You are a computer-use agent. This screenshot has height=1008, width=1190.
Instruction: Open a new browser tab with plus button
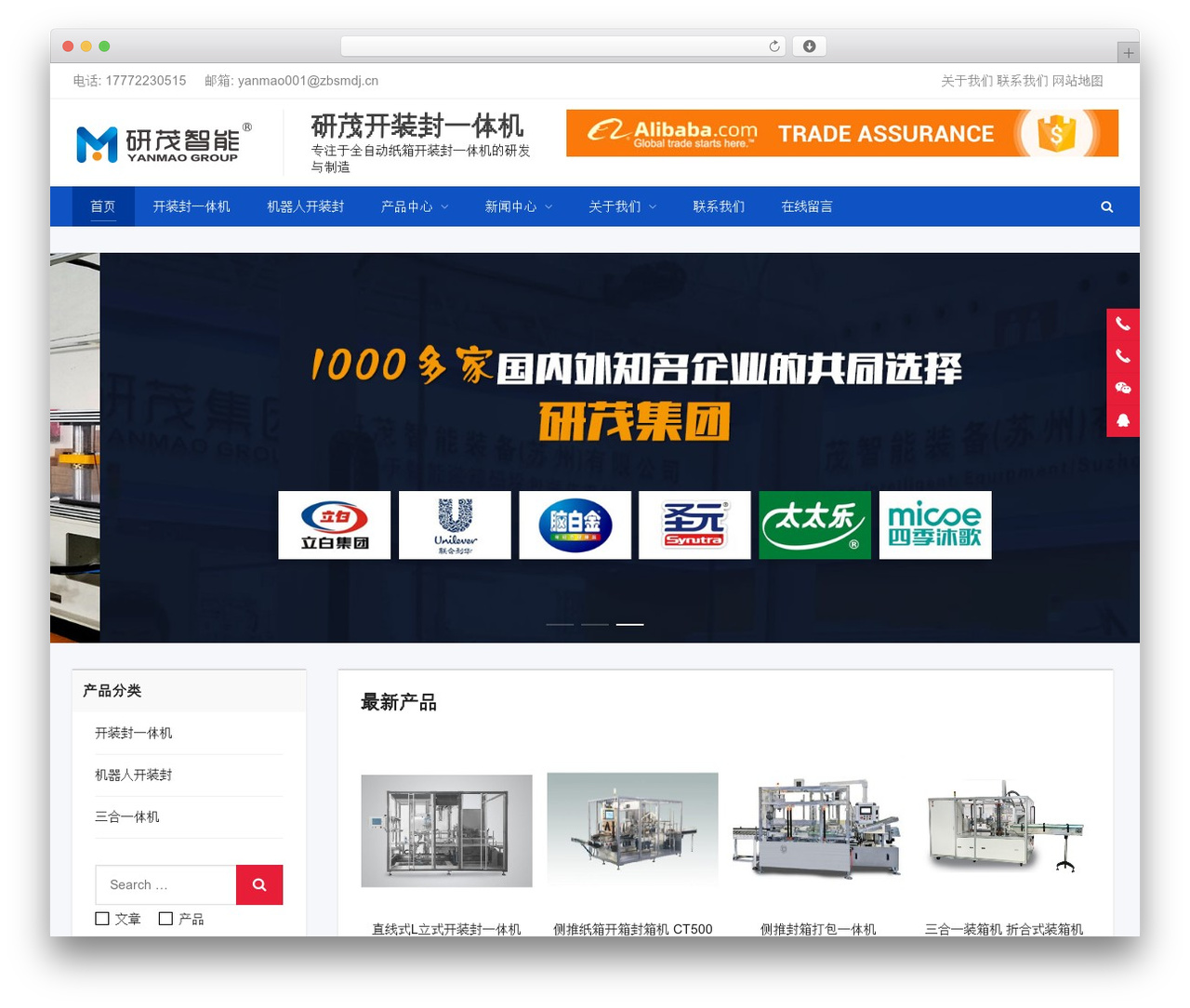click(1128, 53)
